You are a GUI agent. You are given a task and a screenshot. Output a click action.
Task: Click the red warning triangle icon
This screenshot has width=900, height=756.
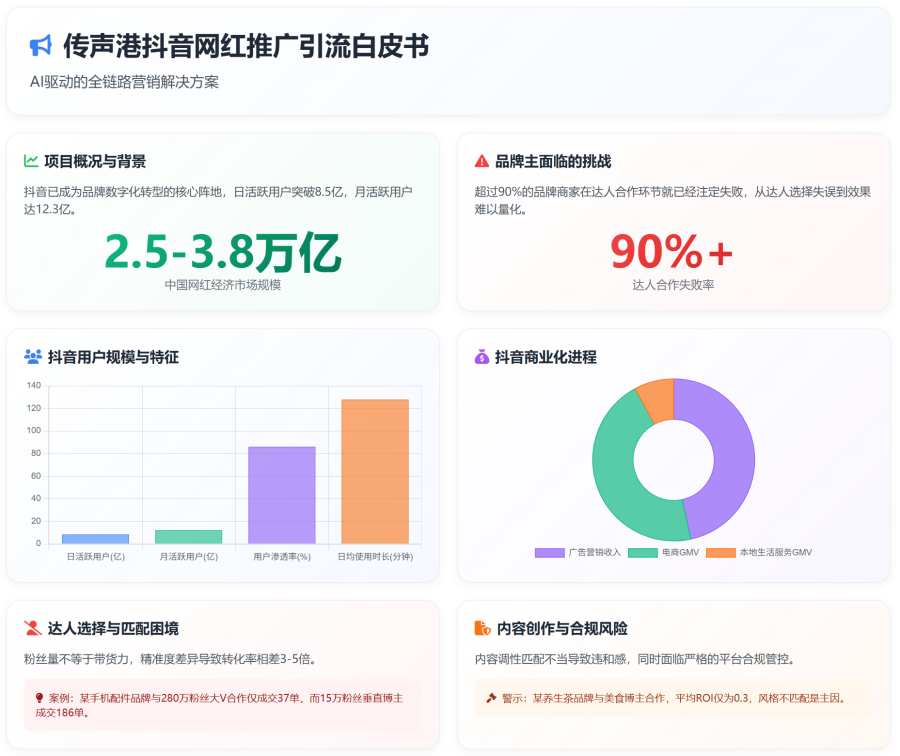click(482, 161)
